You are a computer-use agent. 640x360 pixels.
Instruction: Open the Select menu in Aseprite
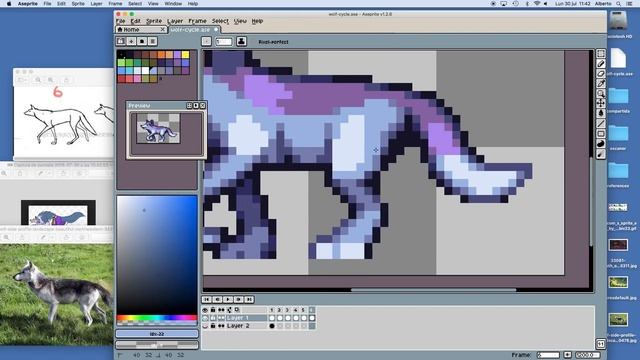point(220,21)
